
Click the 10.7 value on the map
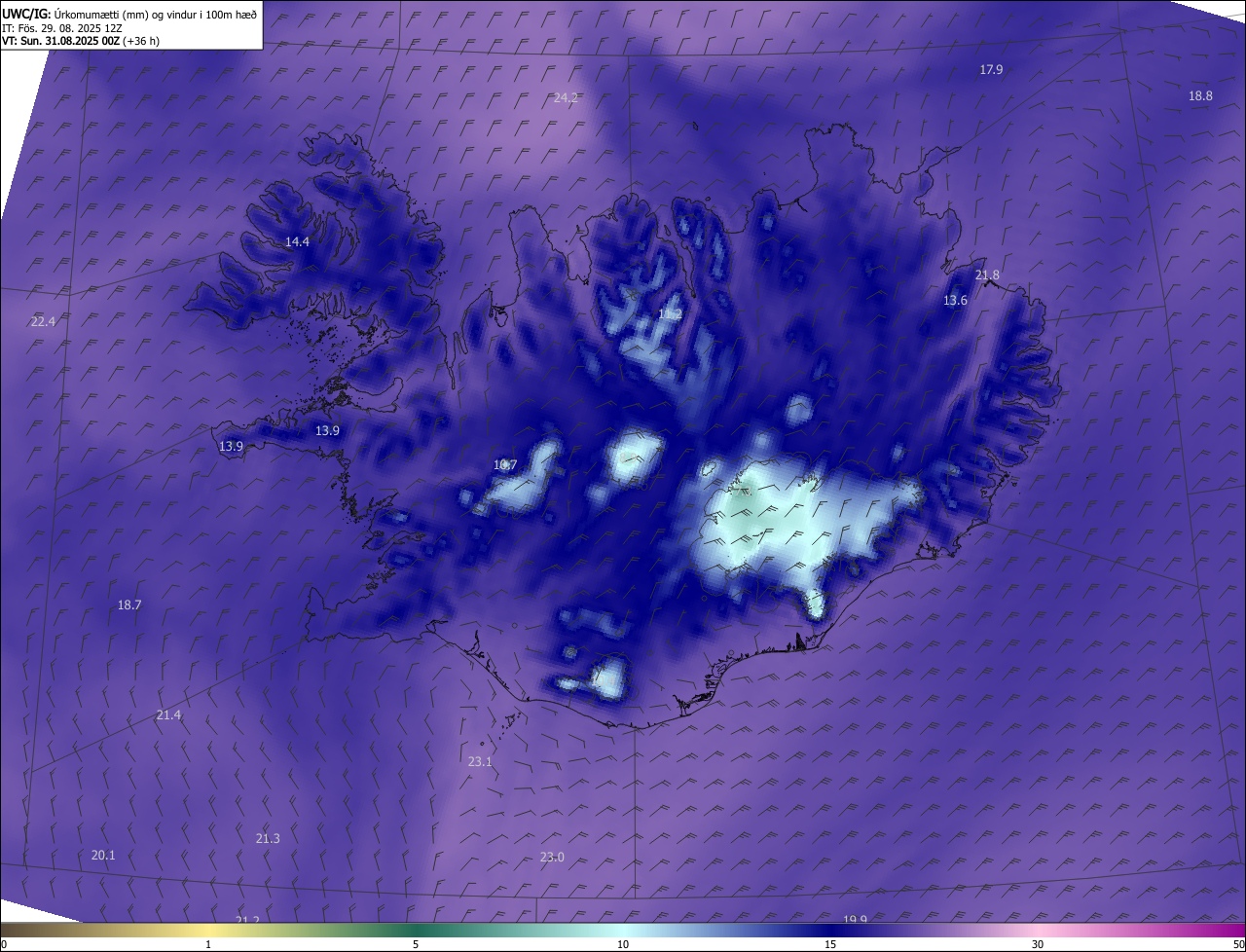click(x=504, y=464)
